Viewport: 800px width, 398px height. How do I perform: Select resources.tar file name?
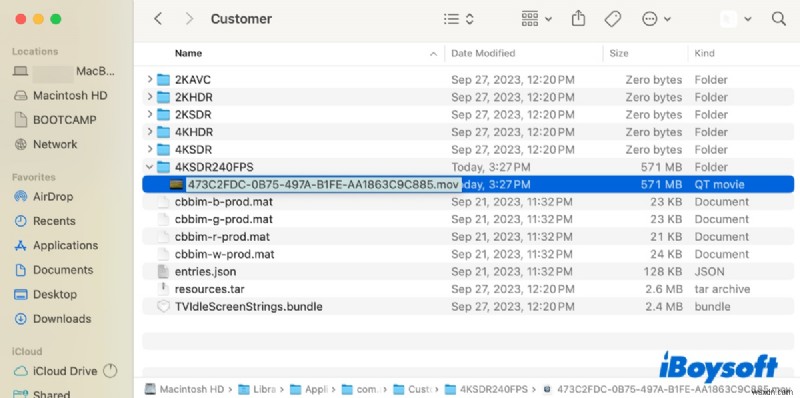click(x=210, y=289)
